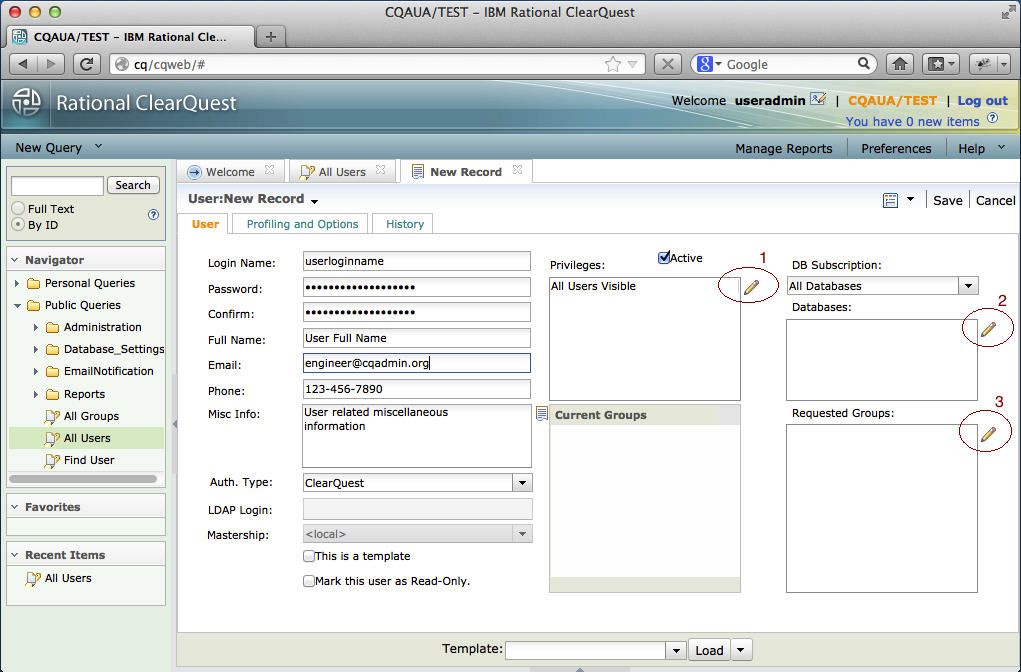
Task: Expand the Database_Settings folder
Action: click(x=36, y=350)
